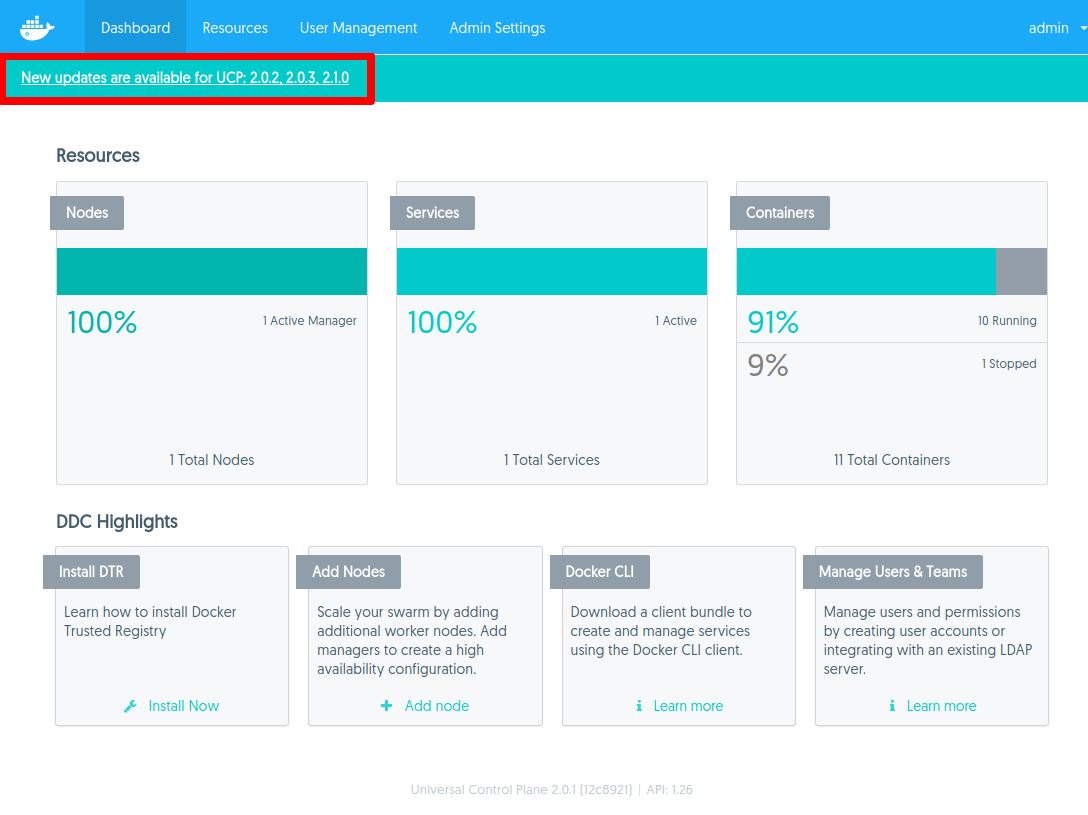Go to User Management
Viewport: 1088px width, 815px height.
click(x=358, y=28)
